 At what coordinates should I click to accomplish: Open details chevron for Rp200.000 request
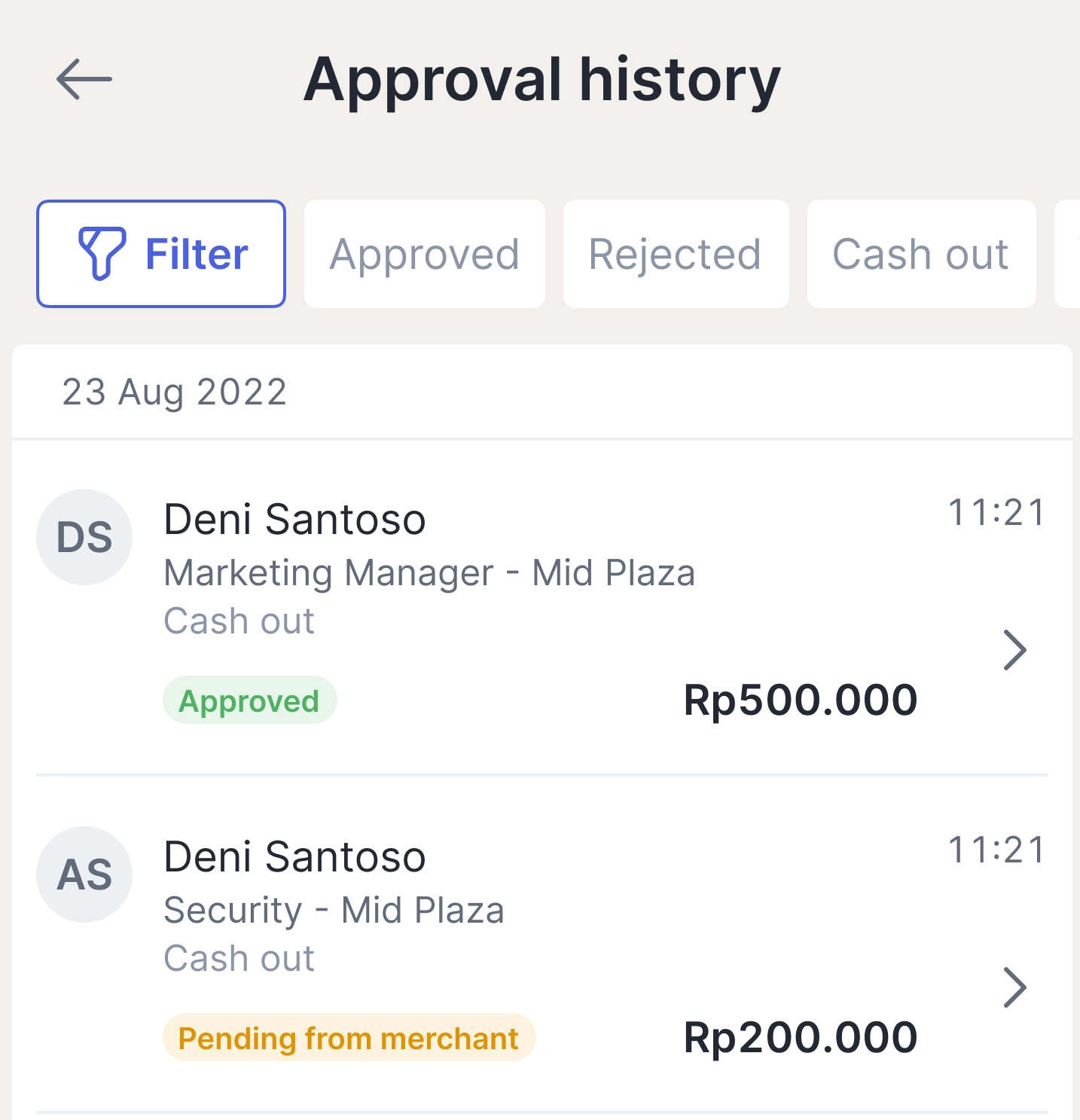(x=1014, y=987)
